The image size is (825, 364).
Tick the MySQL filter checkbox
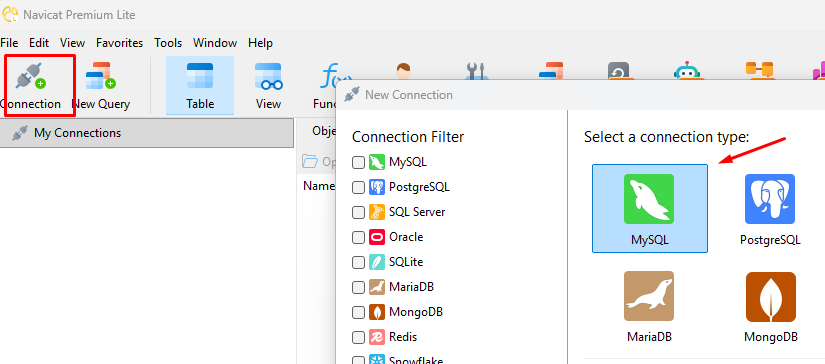pyautogui.click(x=358, y=163)
